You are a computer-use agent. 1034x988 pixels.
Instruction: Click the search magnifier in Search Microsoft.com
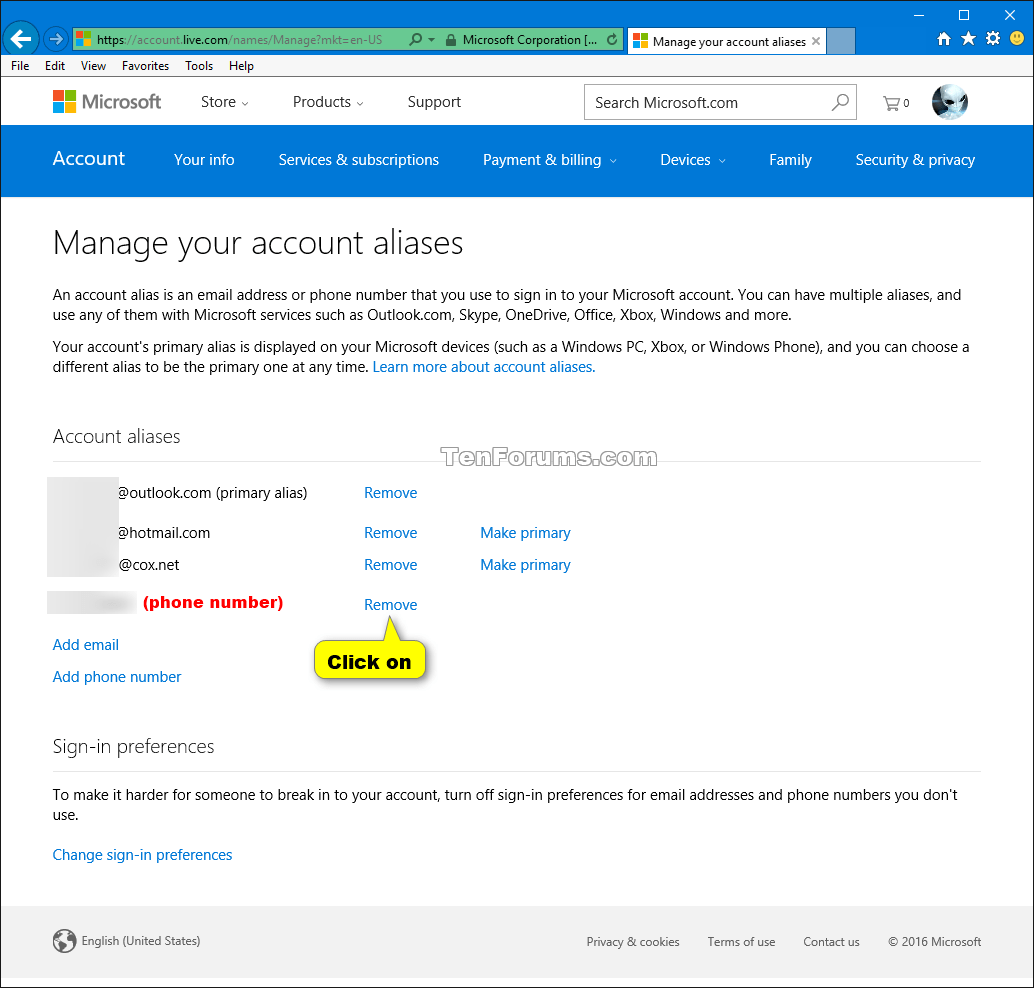[x=840, y=101]
